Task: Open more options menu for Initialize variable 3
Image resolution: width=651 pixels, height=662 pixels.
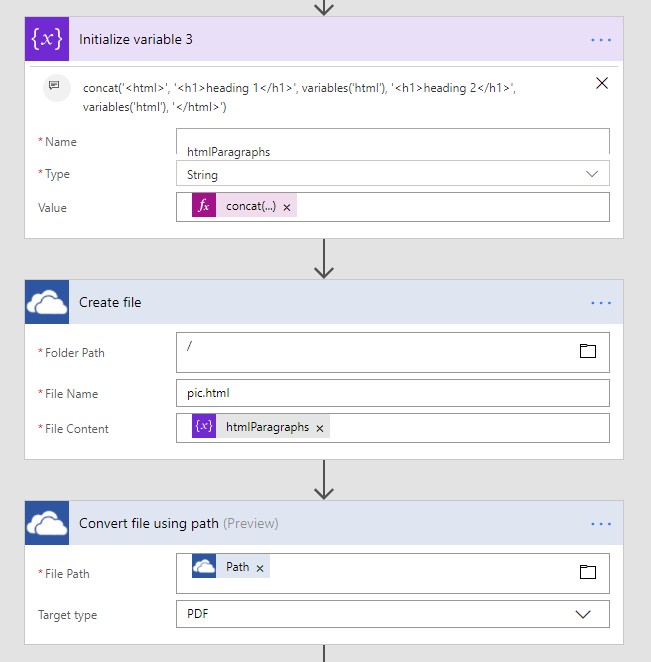Action: pos(600,40)
